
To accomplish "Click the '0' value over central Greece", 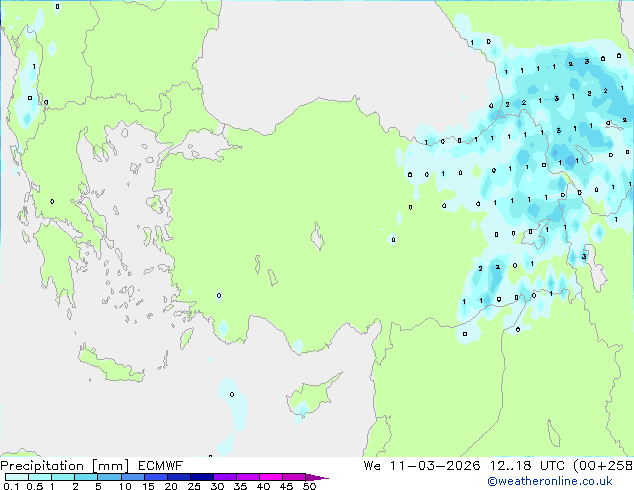I will tap(52, 201).
